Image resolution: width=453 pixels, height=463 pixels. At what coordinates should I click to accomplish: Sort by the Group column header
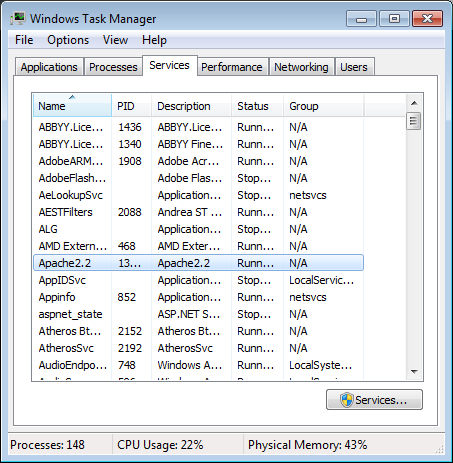tap(323, 106)
